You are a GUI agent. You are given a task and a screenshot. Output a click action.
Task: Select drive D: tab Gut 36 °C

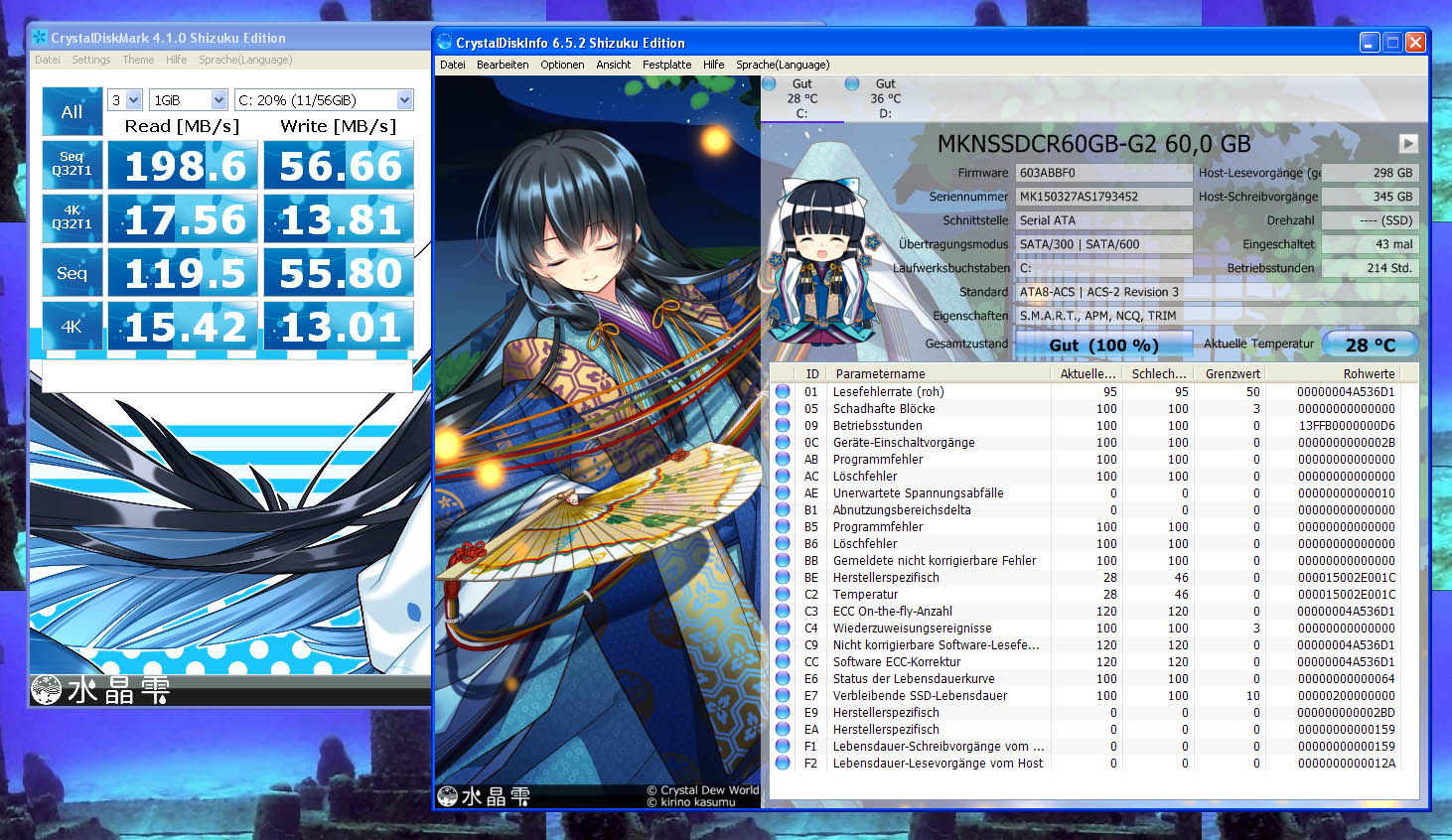[886, 98]
